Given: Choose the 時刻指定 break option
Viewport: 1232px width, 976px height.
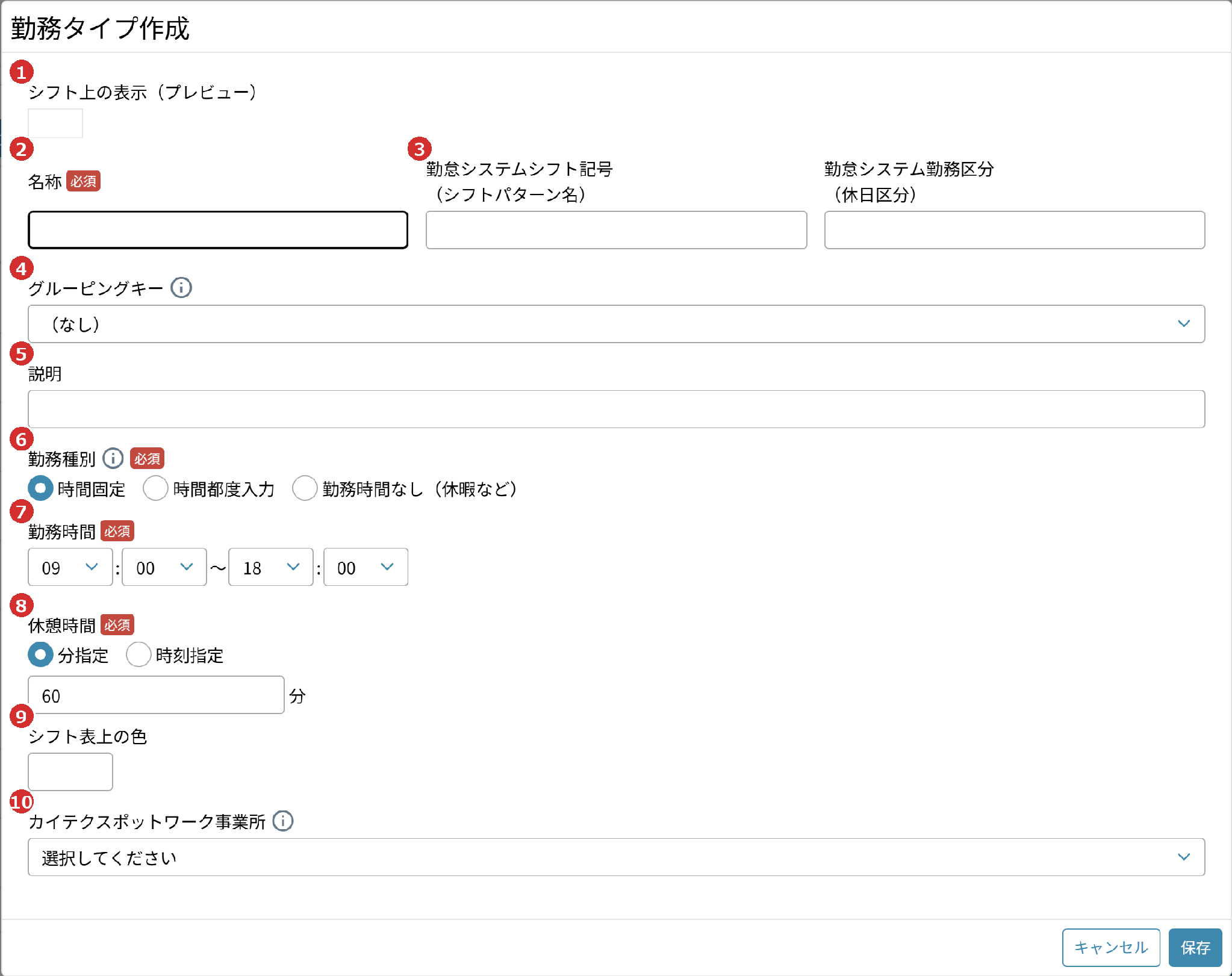Looking at the screenshot, I should (x=138, y=654).
